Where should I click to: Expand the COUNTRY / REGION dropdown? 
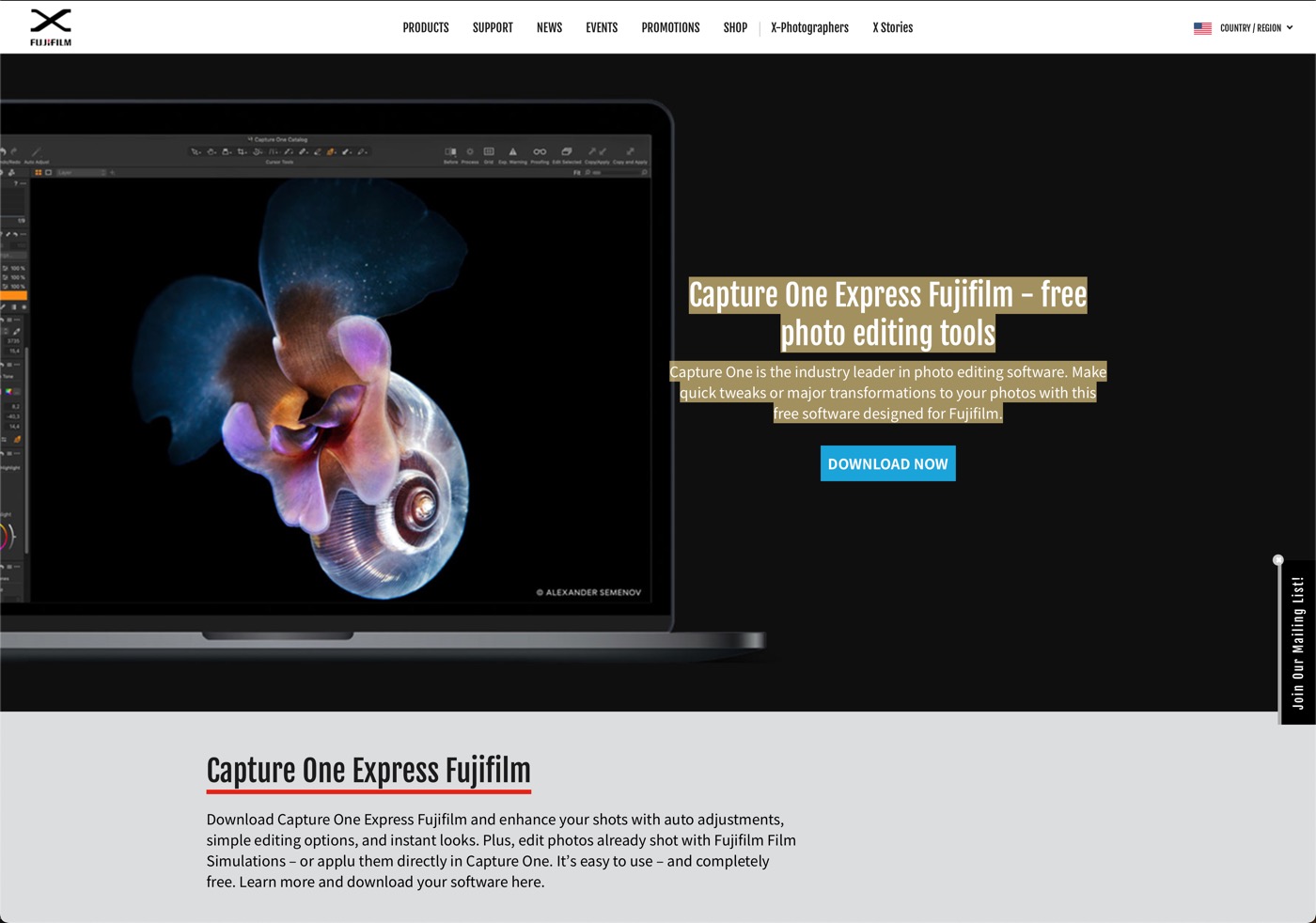tap(1256, 28)
